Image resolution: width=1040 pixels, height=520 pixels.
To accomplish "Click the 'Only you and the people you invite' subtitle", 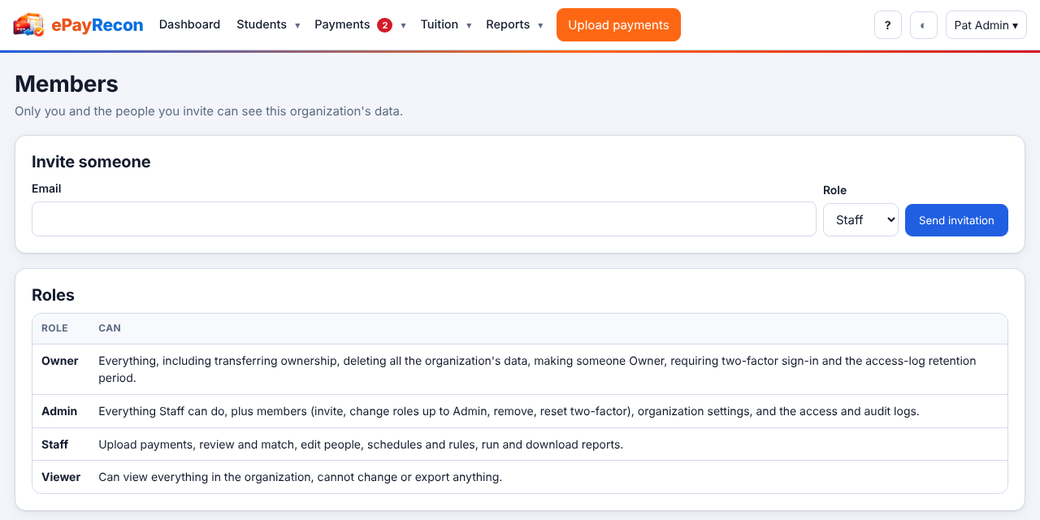I will pos(208,111).
